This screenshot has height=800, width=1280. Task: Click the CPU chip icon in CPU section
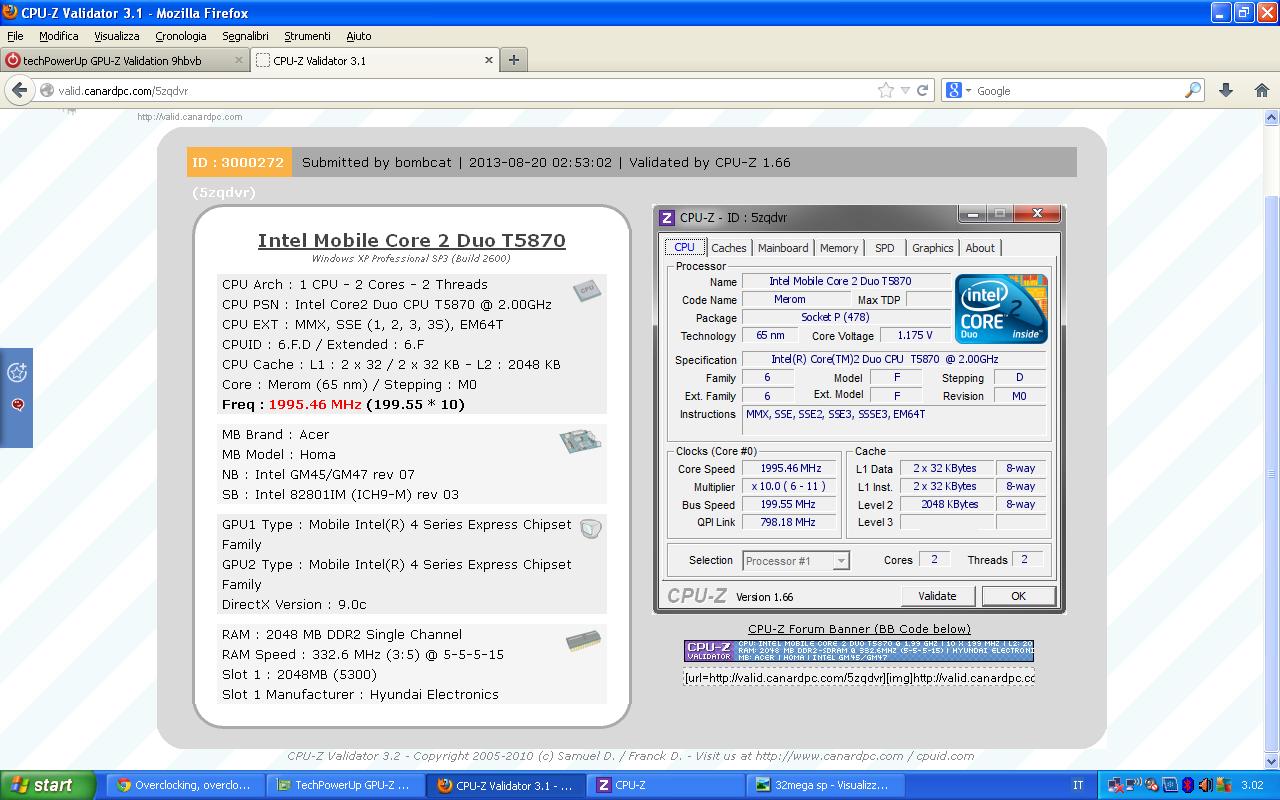click(x=587, y=291)
